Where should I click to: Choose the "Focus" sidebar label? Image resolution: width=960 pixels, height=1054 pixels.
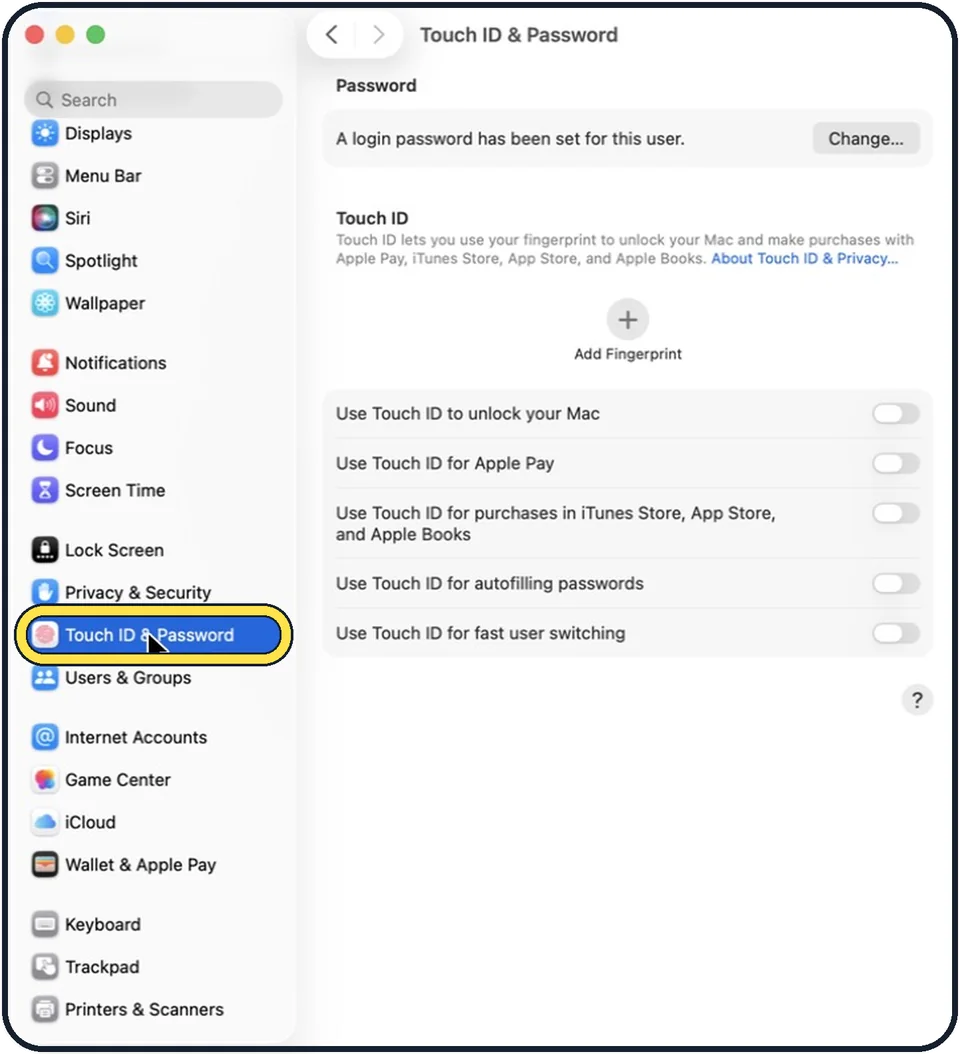89,448
